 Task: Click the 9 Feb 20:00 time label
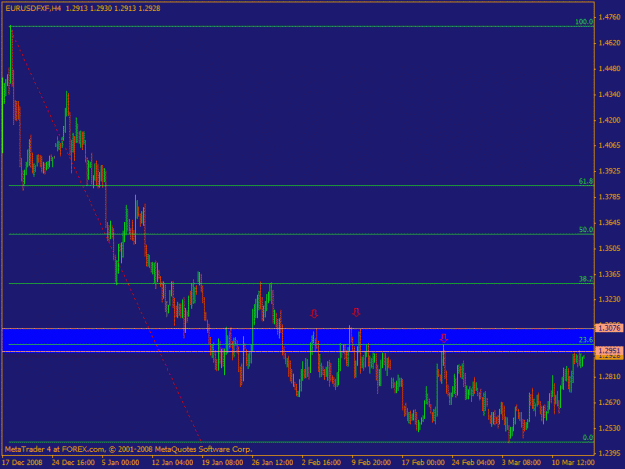(371, 462)
